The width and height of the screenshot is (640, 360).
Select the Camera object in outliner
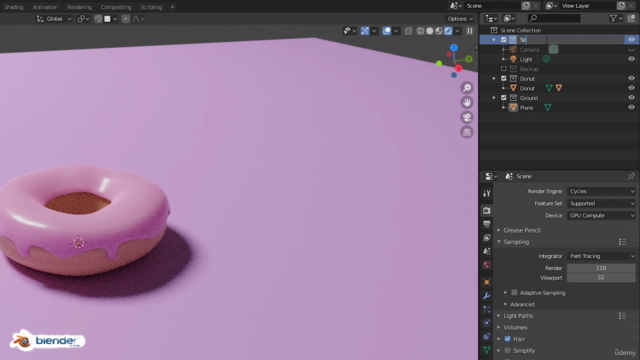(529, 49)
